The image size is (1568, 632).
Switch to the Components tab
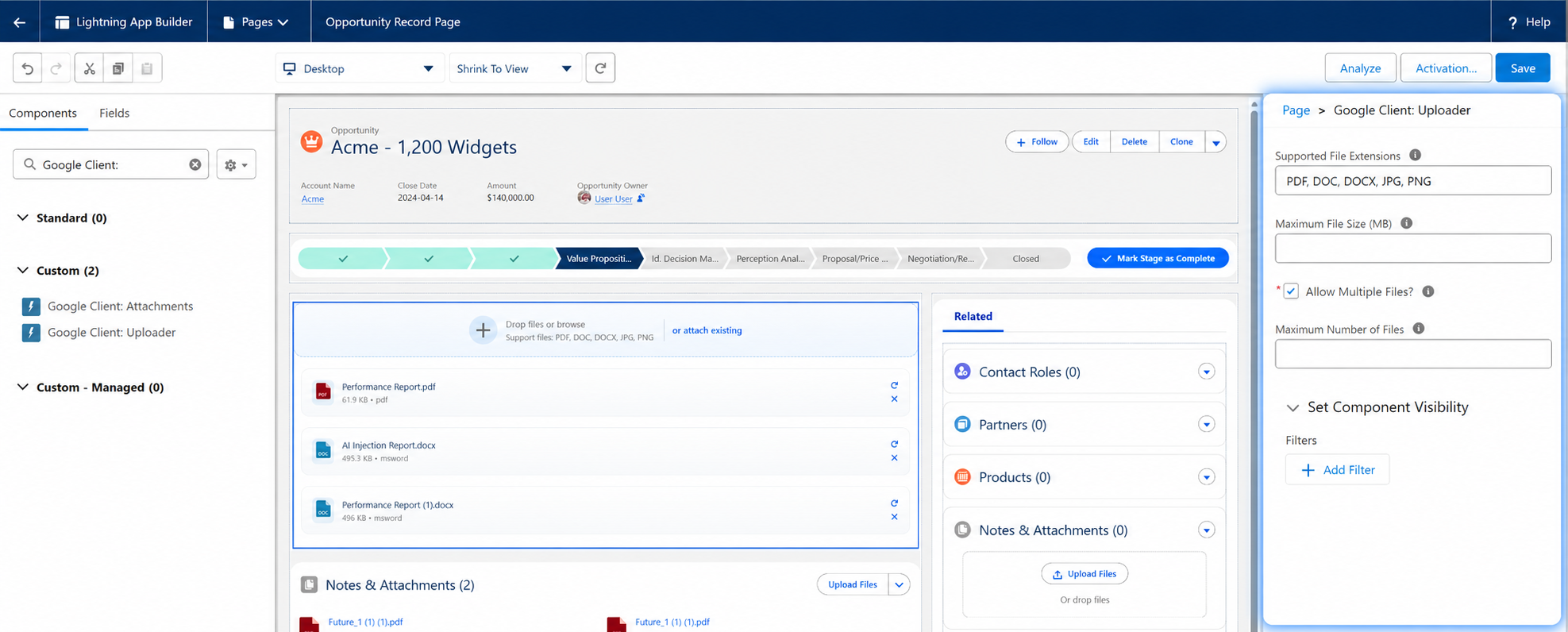(x=43, y=113)
